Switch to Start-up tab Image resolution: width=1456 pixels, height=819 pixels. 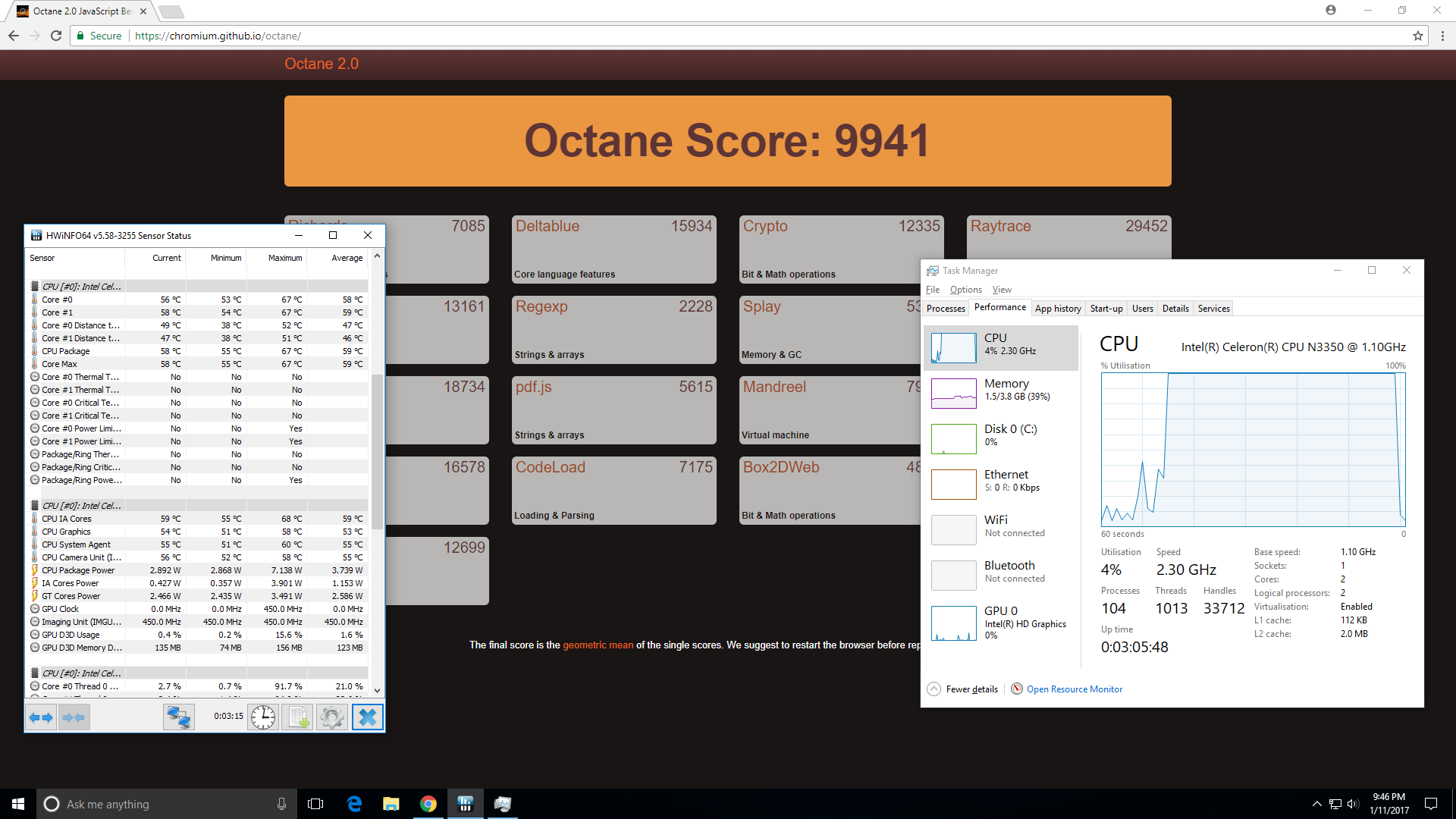pos(1106,309)
